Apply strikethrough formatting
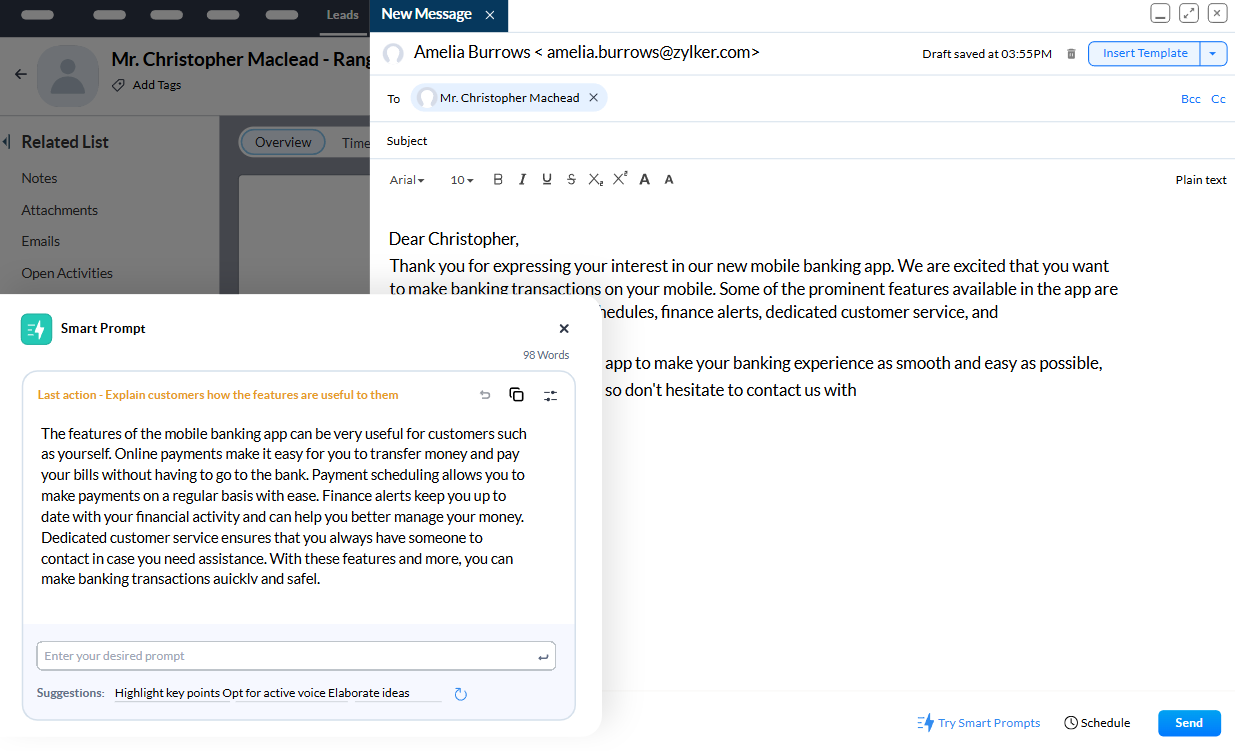 pos(571,180)
